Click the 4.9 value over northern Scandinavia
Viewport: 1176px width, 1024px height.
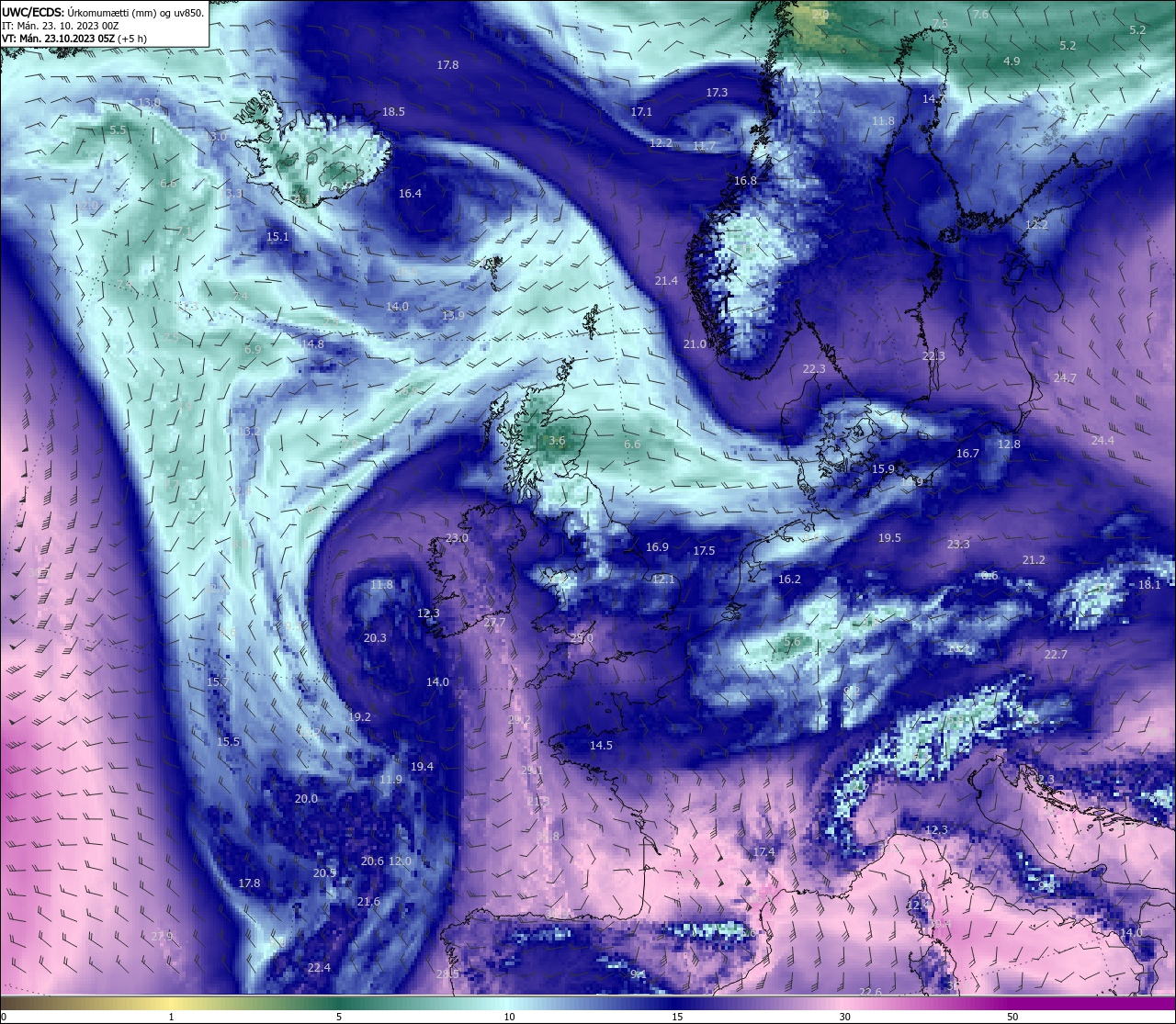1012,61
